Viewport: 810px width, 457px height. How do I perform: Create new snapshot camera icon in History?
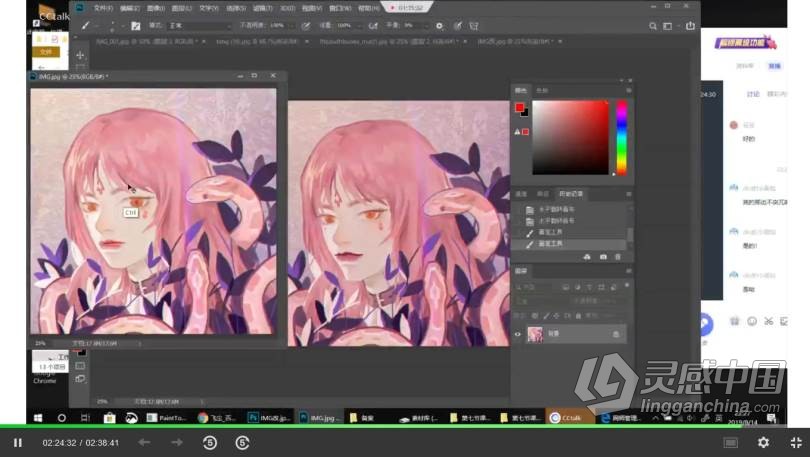(x=603, y=257)
